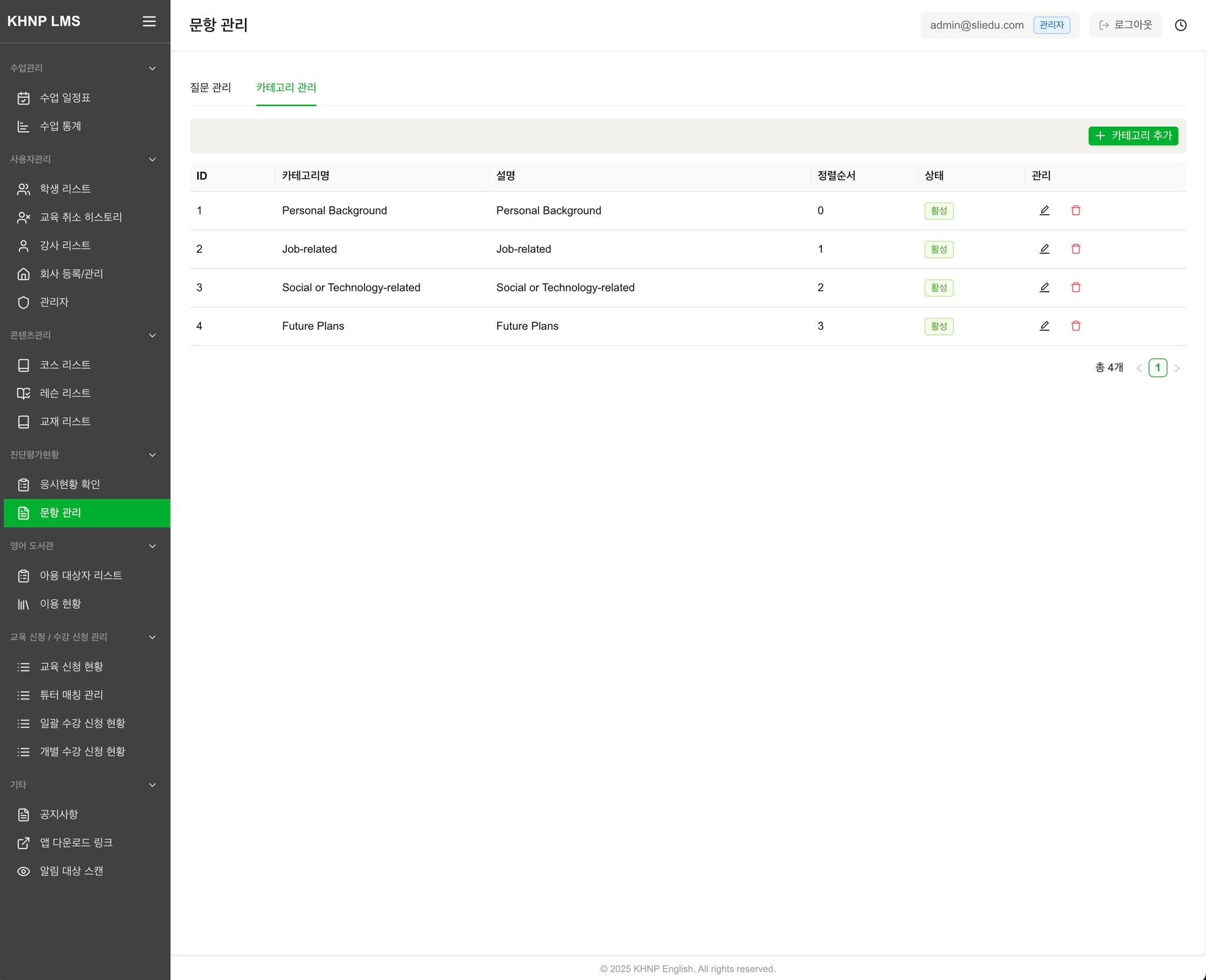Collapse the 수업관리 sidebar section
Image resolution: width=1206 pixels, height=980 pixels.
tap(153, 68)
